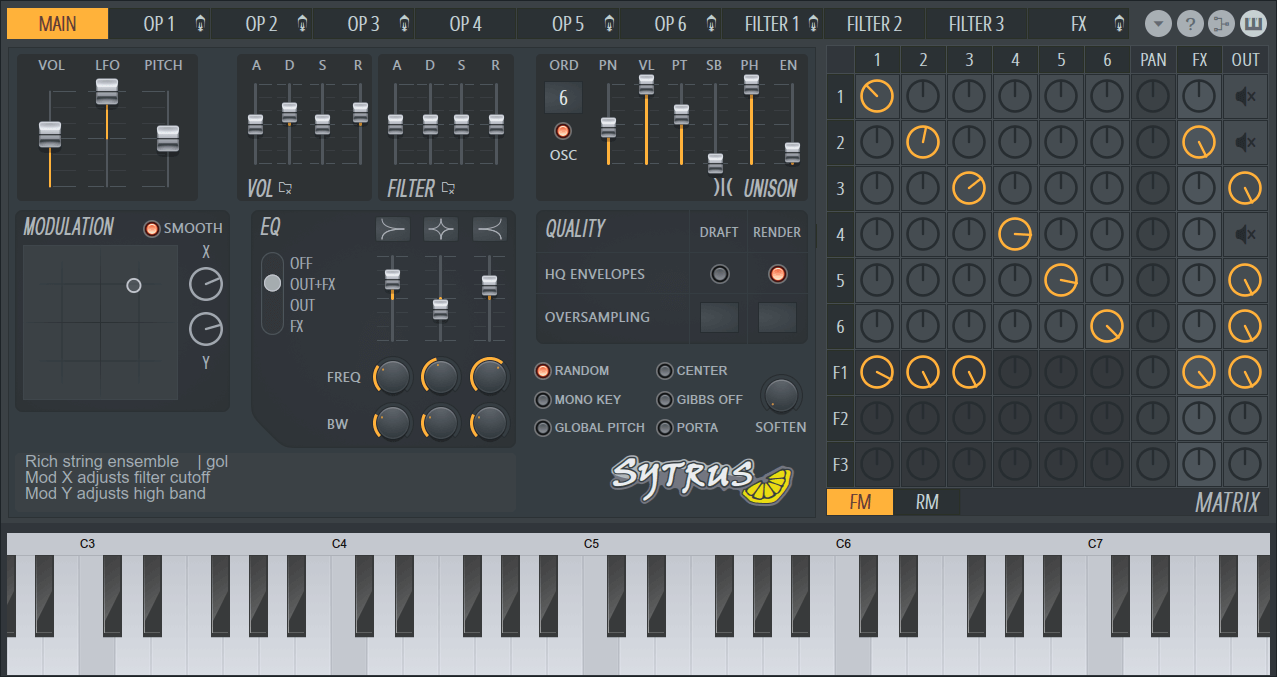Click the first FREQ knob in EQ
Viewport: 1277px width, 677px height.
391,377
